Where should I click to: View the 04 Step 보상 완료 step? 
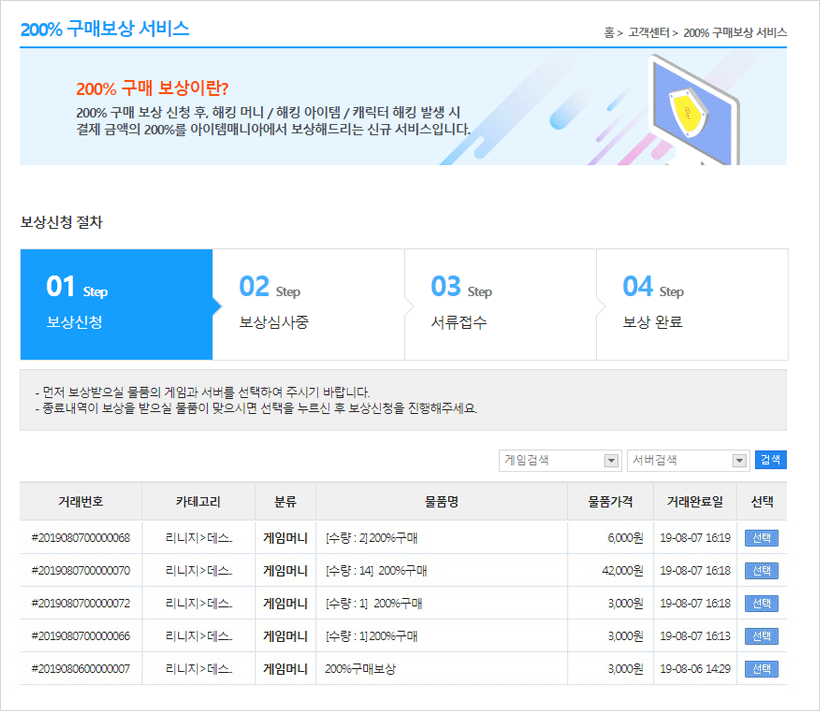[x=692, y=304]
